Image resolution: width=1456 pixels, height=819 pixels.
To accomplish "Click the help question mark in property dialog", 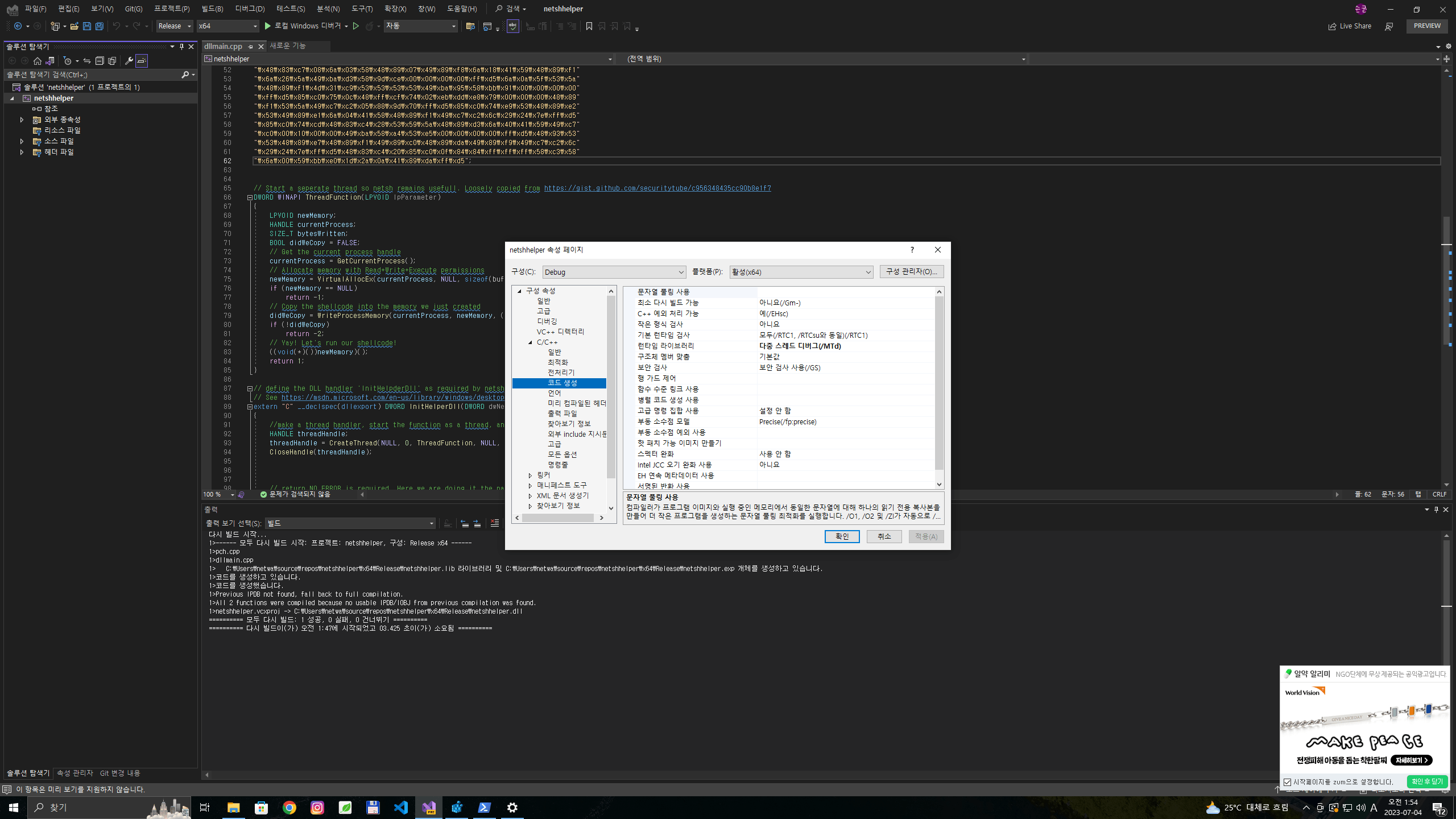I will coord(912,250).
